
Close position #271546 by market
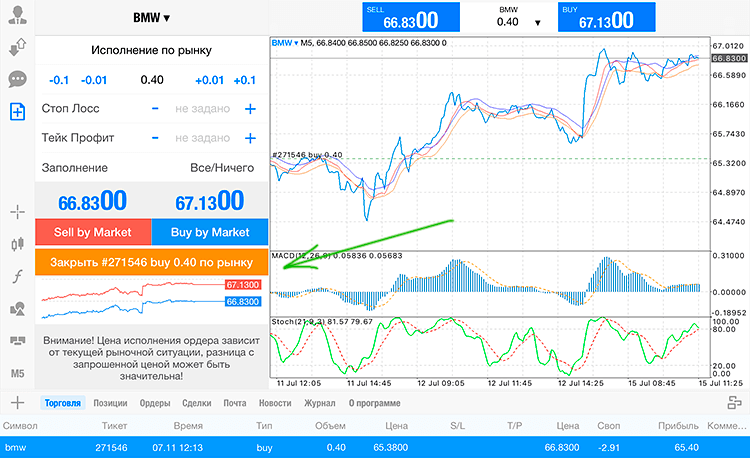pyautogui.click(x=151, y=262)
